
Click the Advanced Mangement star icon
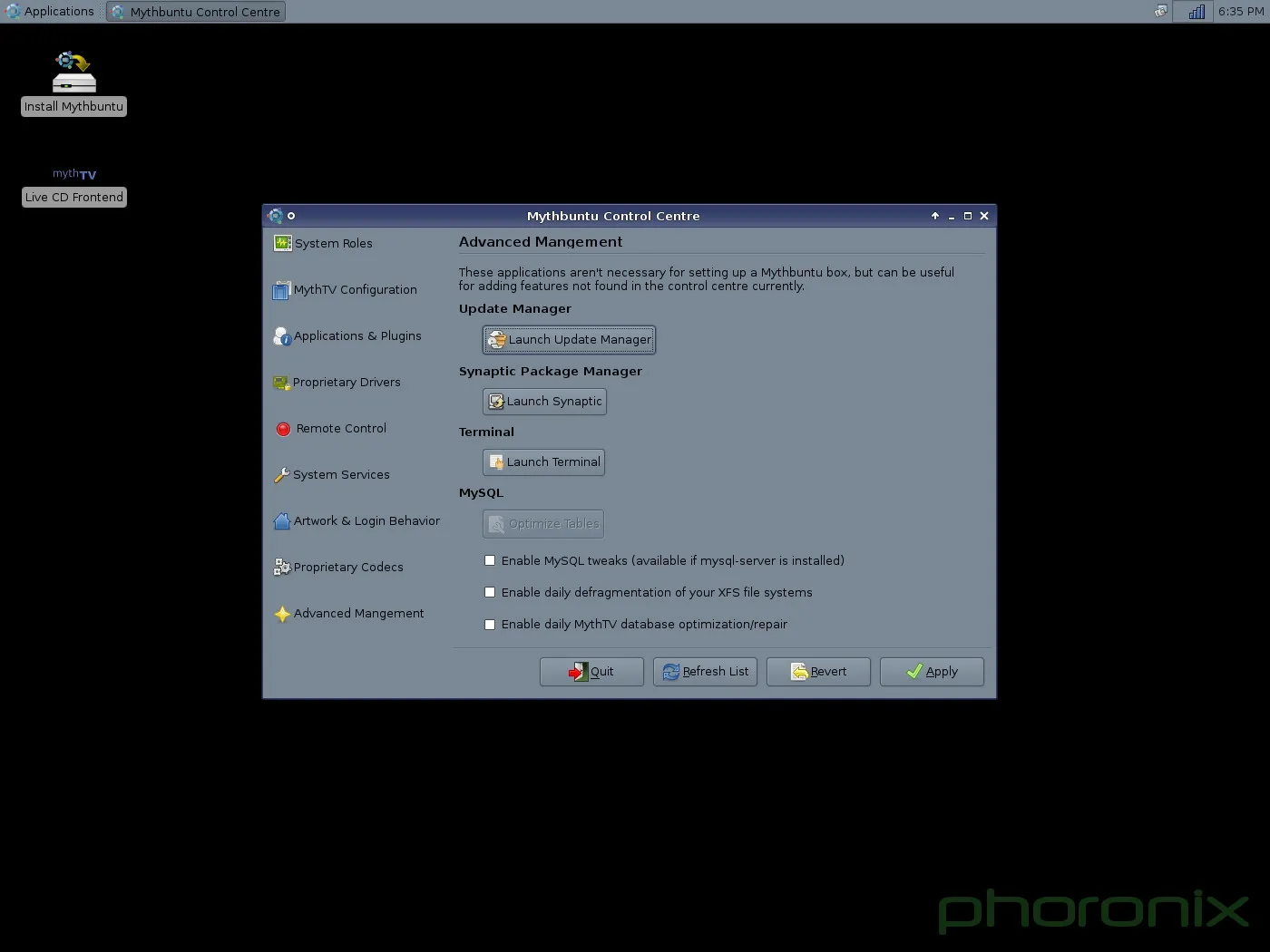(282, 614)
